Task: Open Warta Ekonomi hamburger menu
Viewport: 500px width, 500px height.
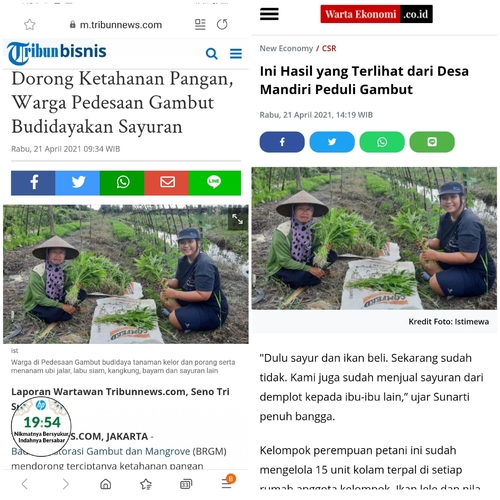Action: click(x=269, y=14)
